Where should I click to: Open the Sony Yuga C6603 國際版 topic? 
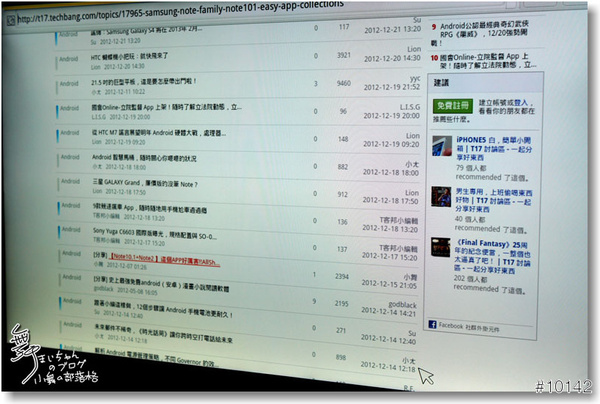pos(155,233)
